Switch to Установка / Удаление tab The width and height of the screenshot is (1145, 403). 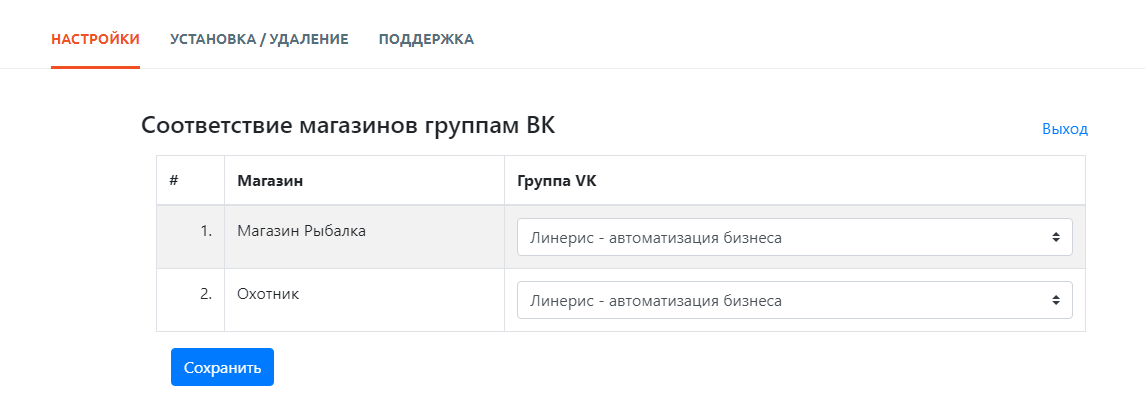click(259, 39)
